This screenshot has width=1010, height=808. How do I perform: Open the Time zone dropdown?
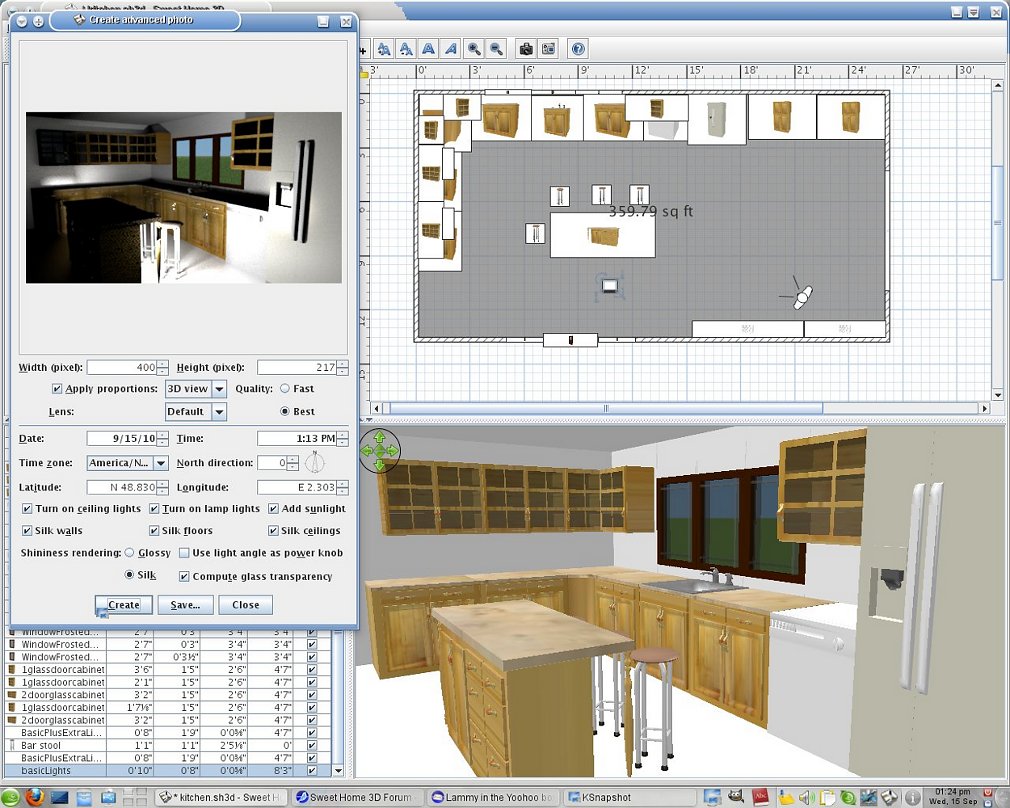(x=161, y=463)
